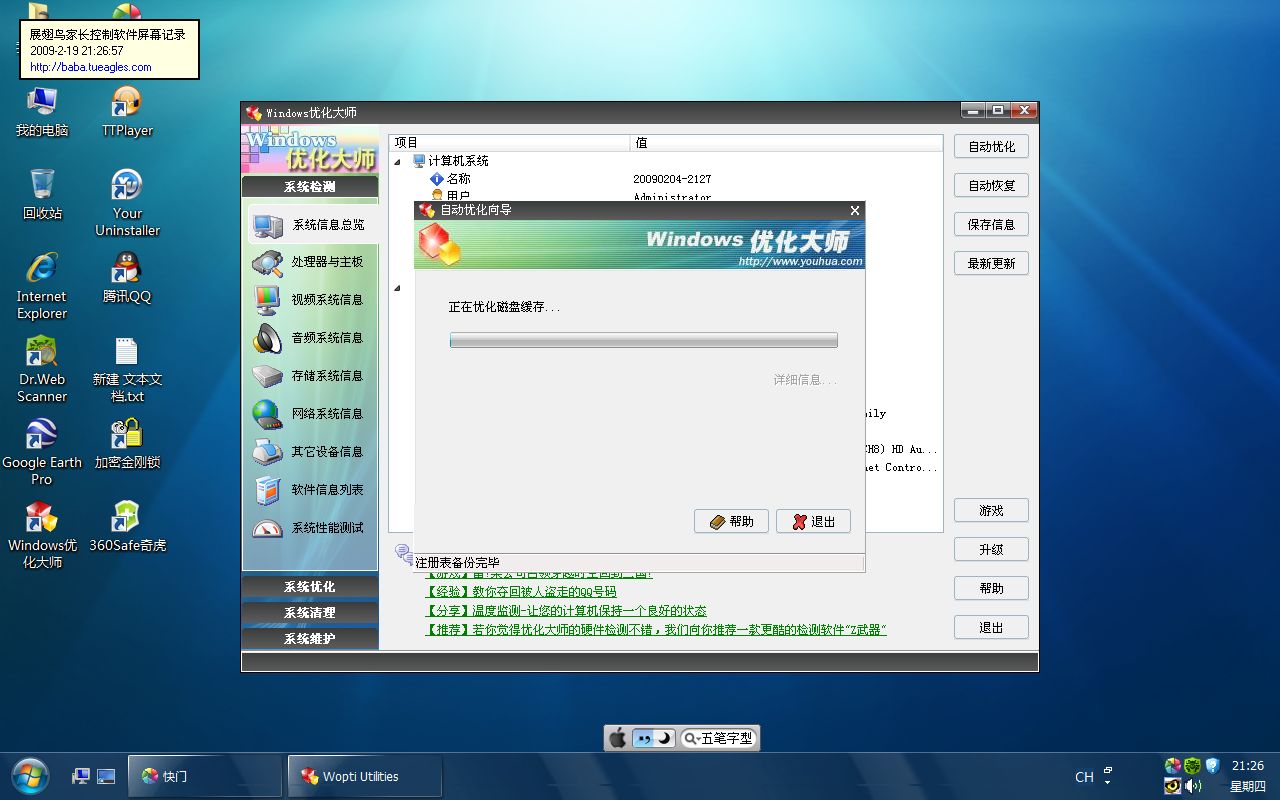
Task: Open 360Safe奇虎 desktop icon
Action: [x=127, y=527]
